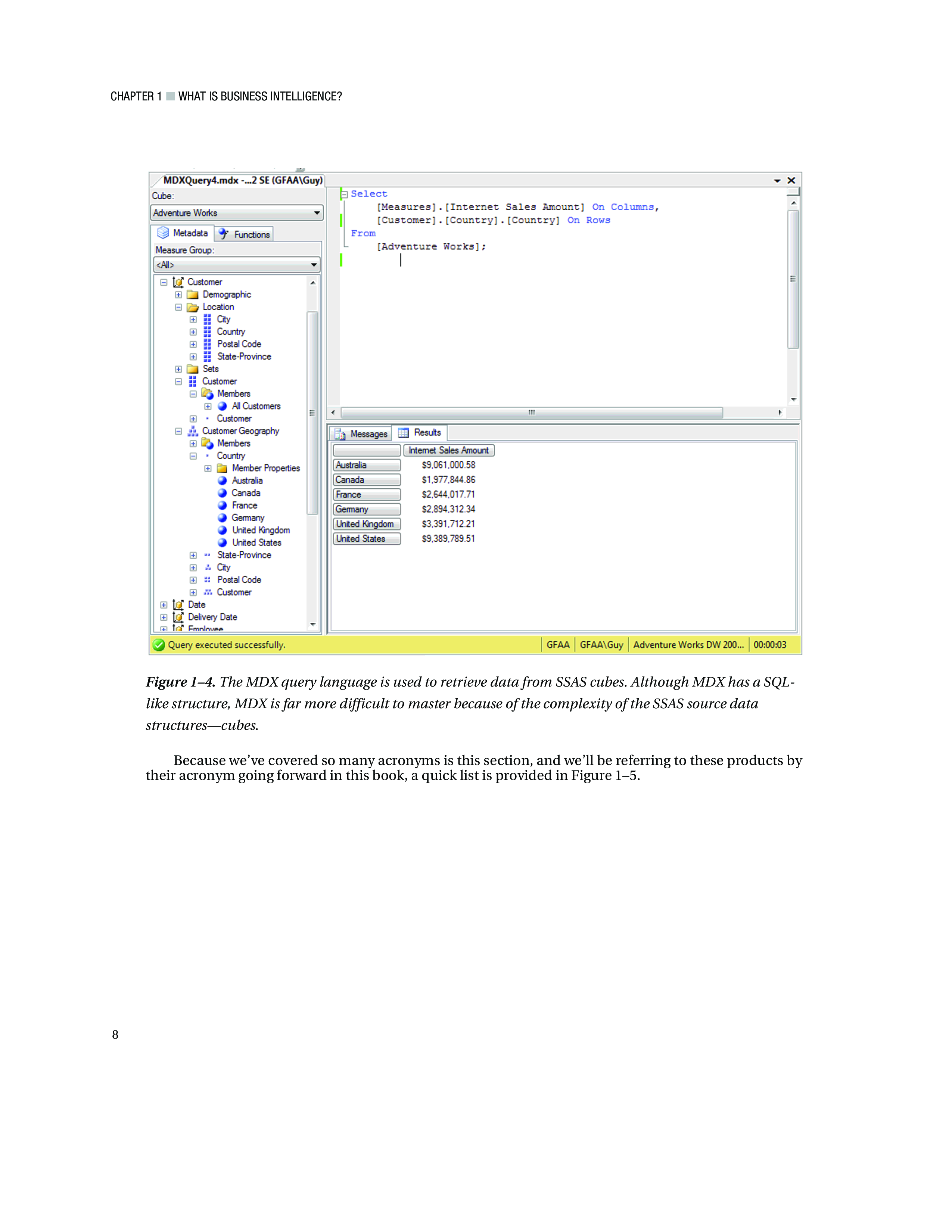This screenshot has width=952, height=1232.
Task: Select the United States tree member
Action: (x=256, y=543)
